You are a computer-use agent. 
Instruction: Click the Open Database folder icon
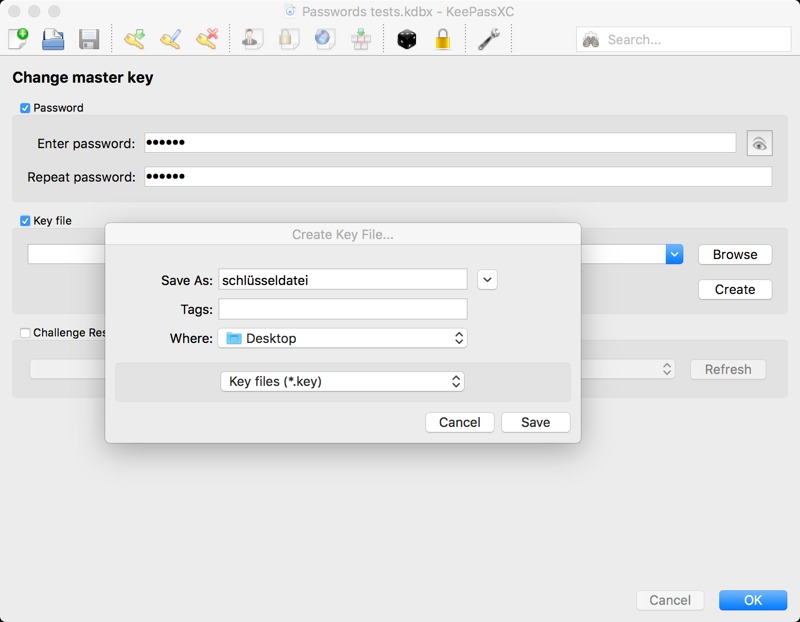[x=53, y=39]
